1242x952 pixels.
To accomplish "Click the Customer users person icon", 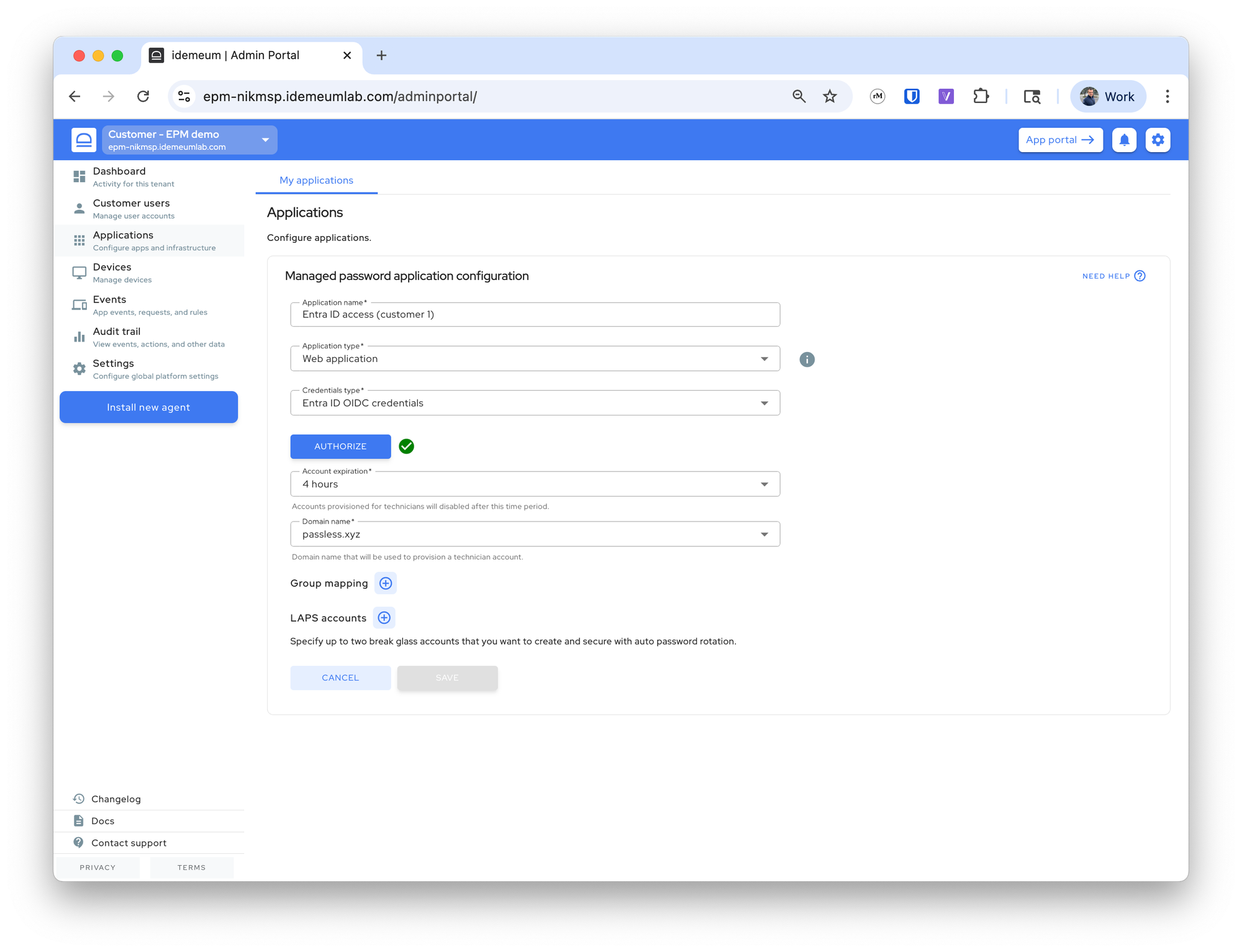I will [79, 209].
